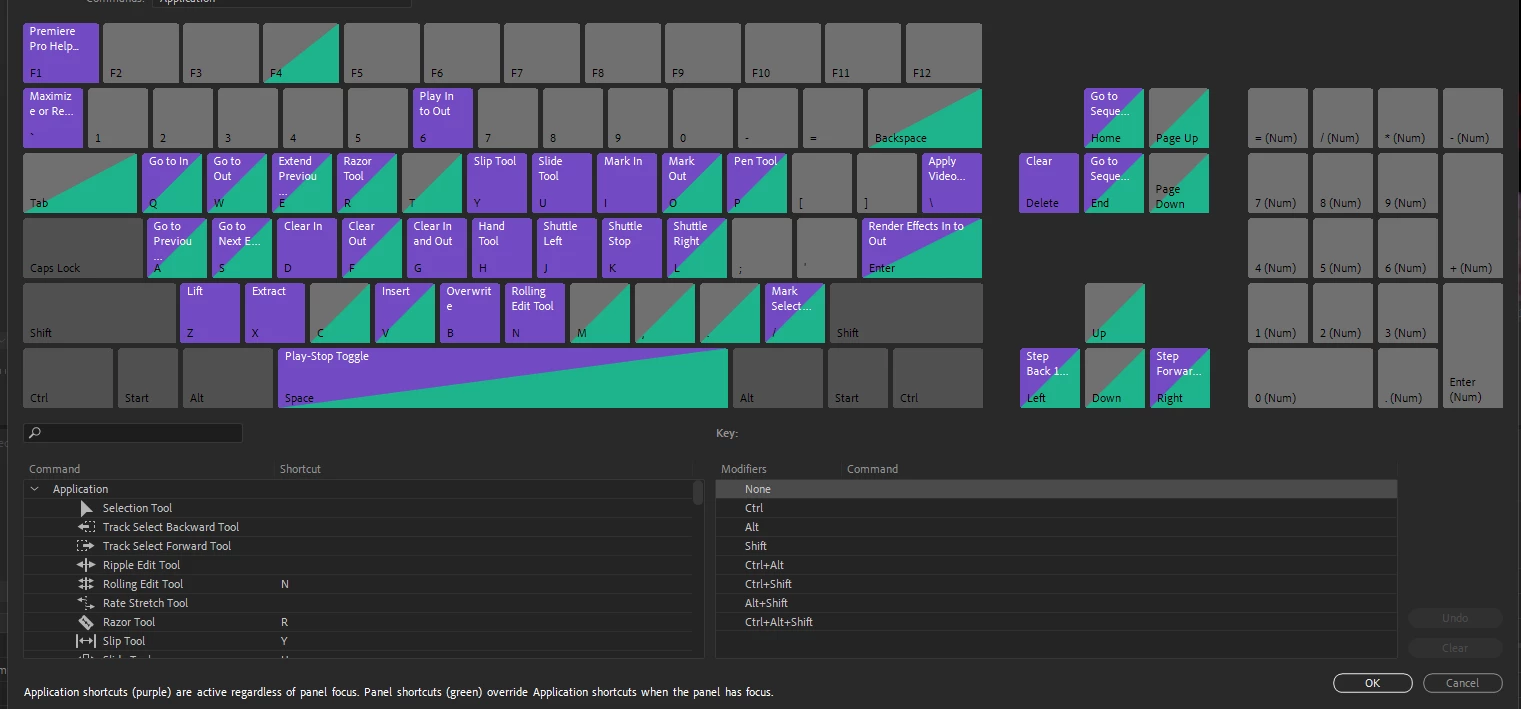Select the Play In to Out 6 key

point(443,118)
